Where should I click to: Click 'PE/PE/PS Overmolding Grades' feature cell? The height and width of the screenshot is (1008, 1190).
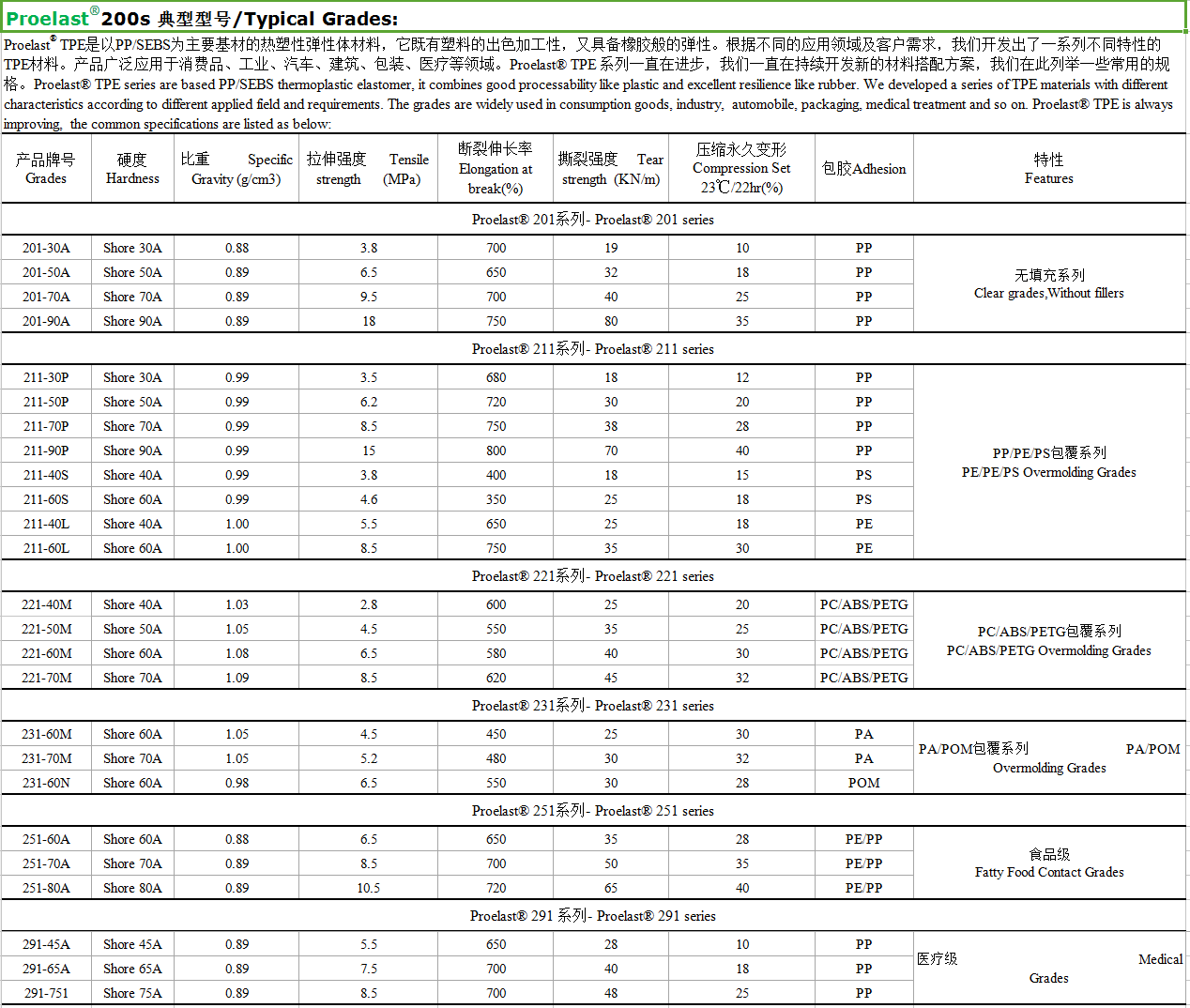(1049, 462)
